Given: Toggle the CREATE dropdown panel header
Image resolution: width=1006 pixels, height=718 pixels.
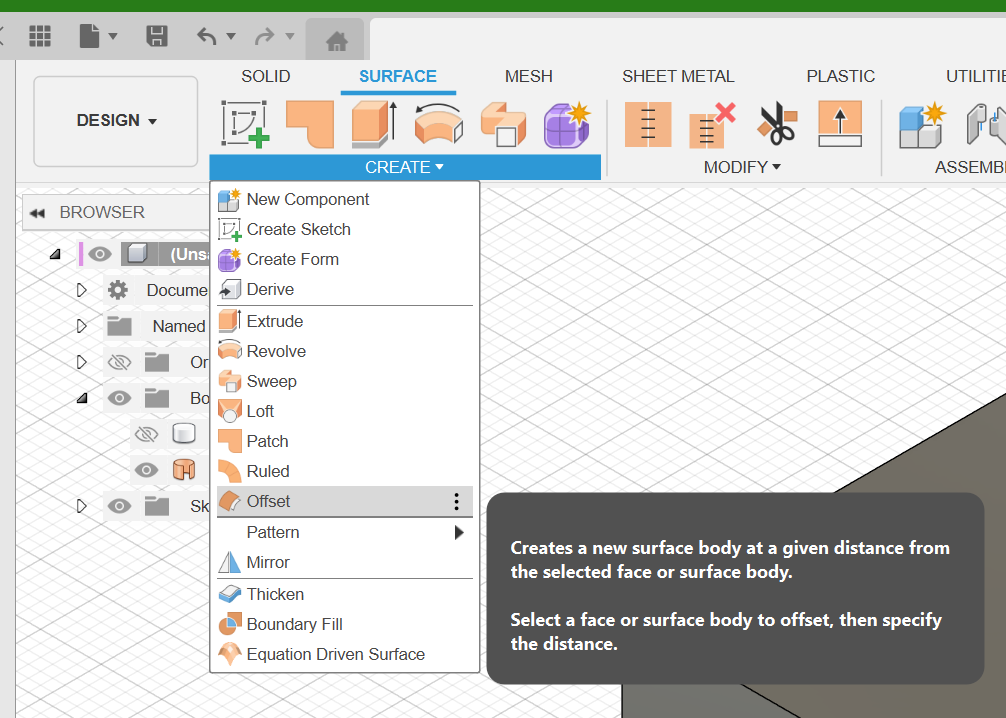Looking at the screenshot, I should [x=405, y=167].
